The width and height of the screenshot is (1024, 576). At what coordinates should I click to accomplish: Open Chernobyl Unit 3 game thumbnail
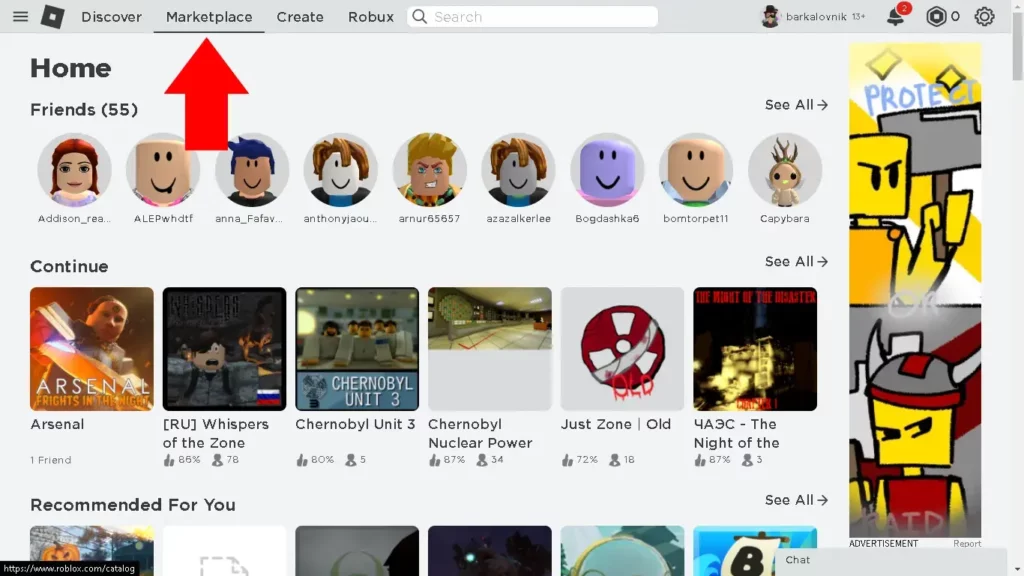[x=357, y=349]
